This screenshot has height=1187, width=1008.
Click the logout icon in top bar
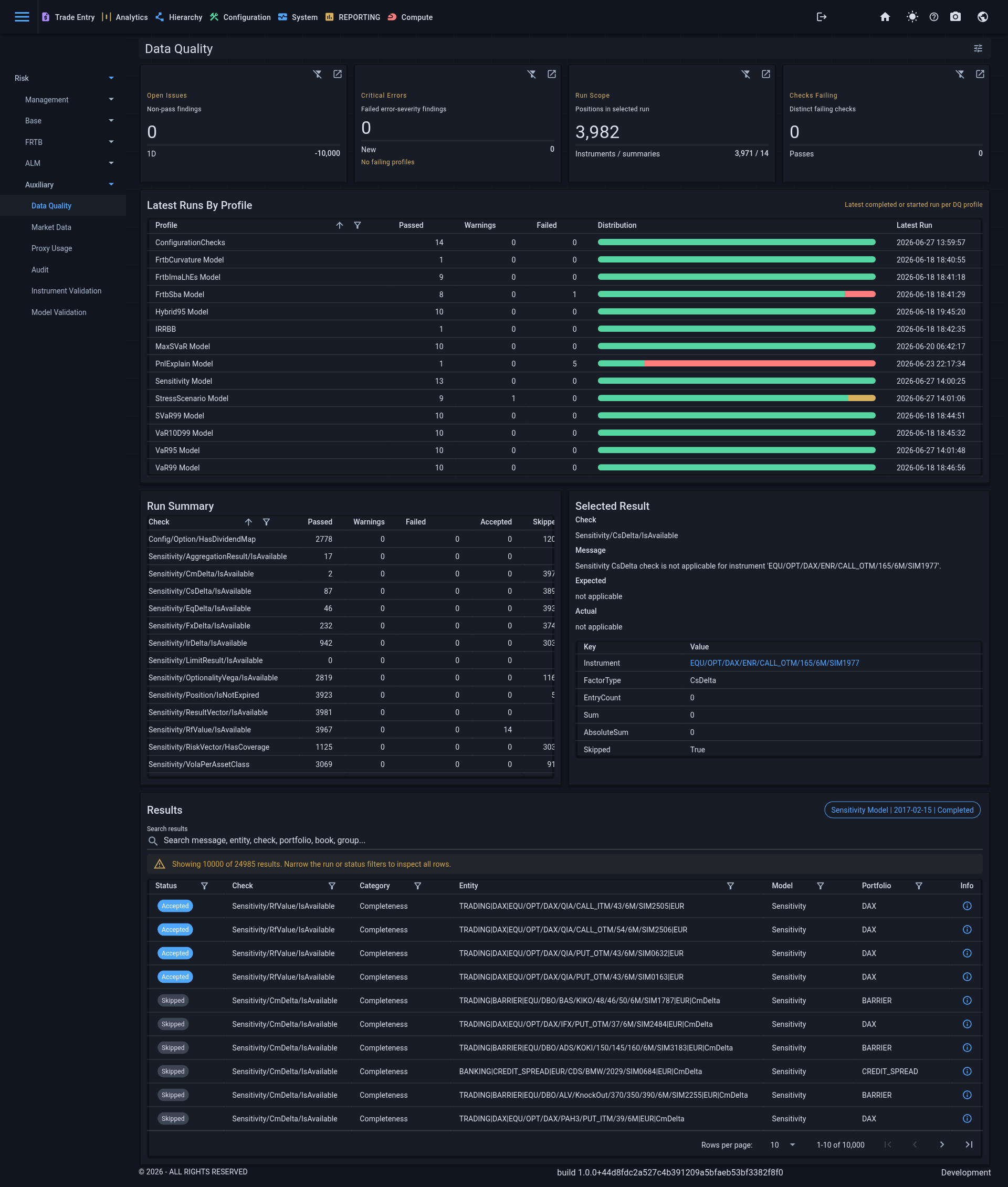coord(821,17)
